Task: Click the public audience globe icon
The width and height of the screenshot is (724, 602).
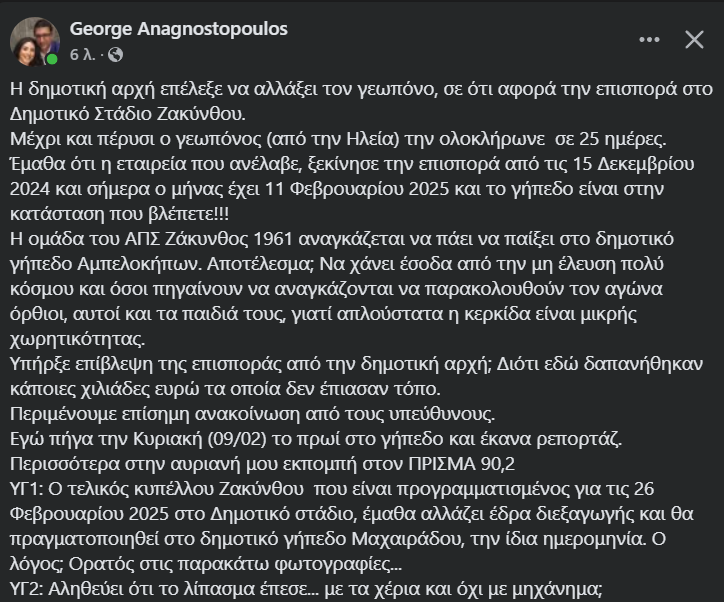Action: (115, 55)
